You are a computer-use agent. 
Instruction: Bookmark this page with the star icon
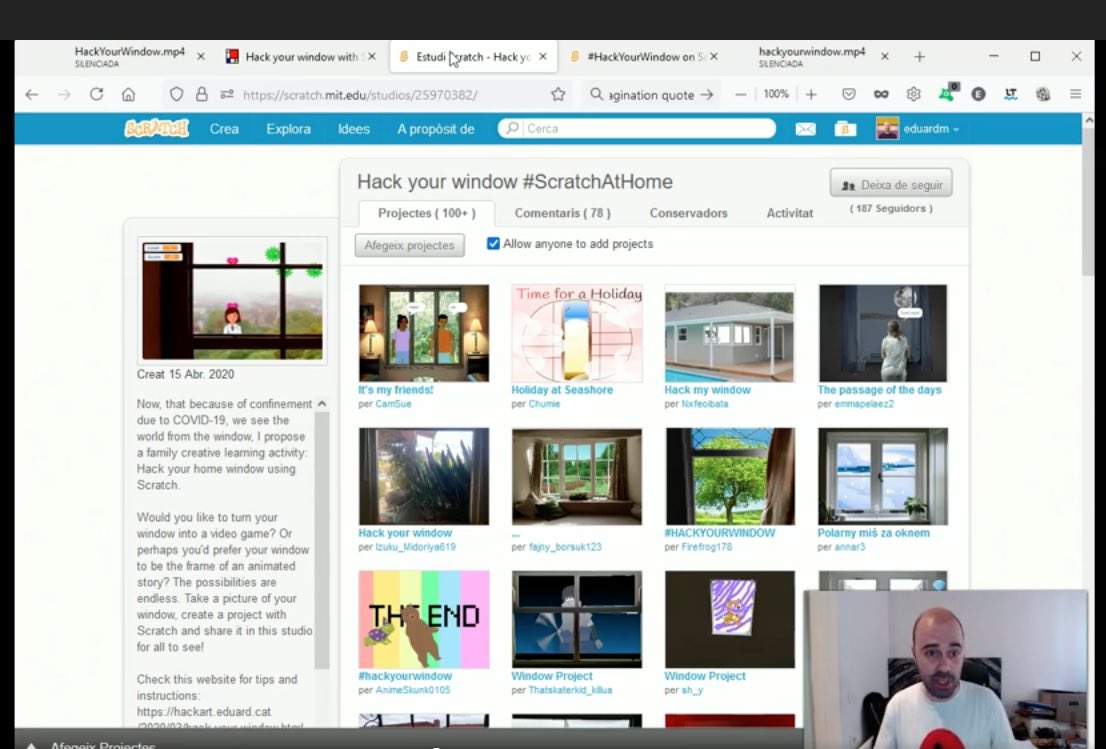pos(558,95)
